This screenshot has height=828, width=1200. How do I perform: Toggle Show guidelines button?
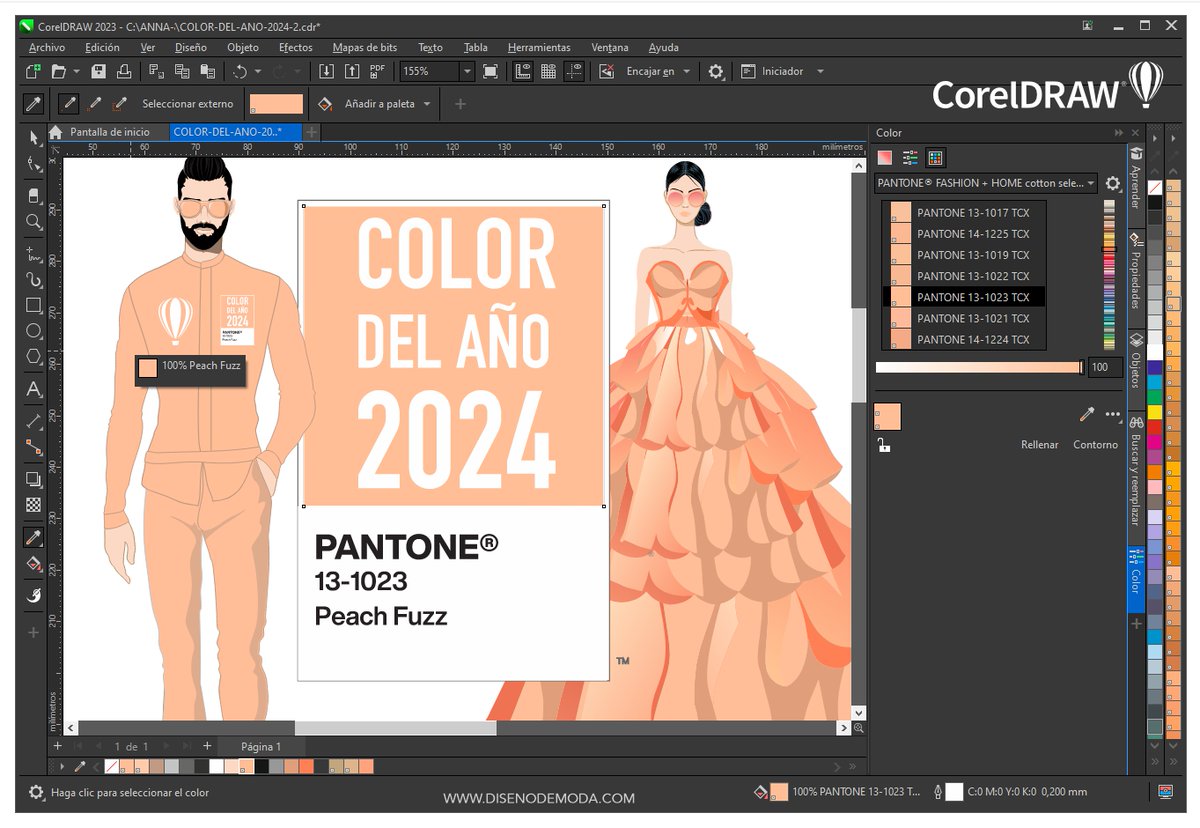[x=574, y=71]
